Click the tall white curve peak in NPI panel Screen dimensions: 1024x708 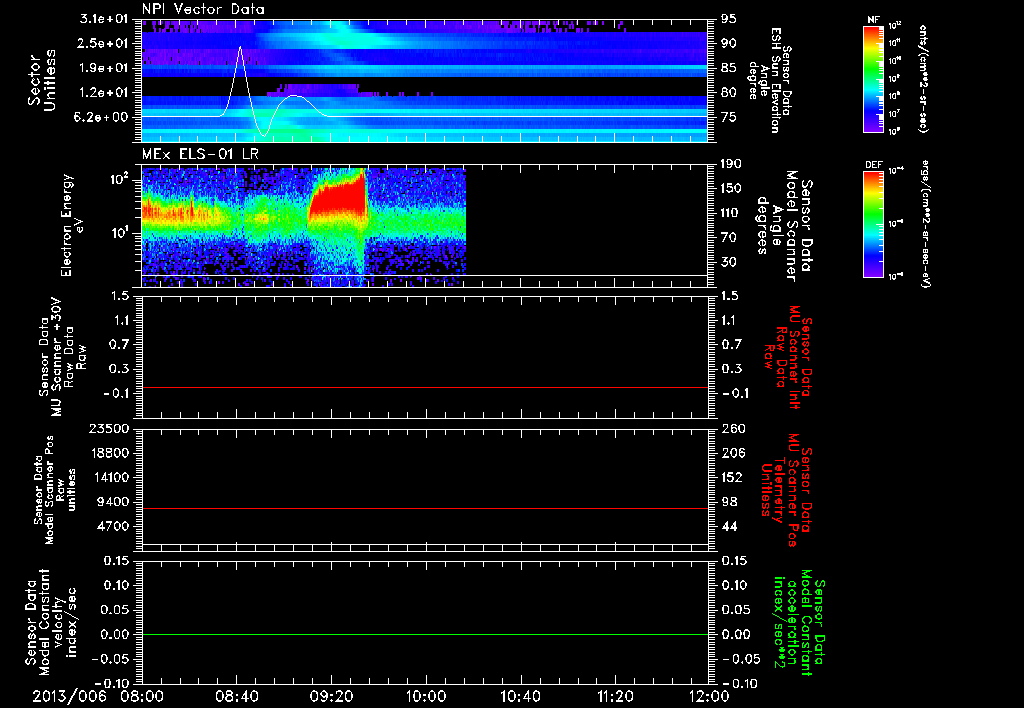(x=240, y=47)
